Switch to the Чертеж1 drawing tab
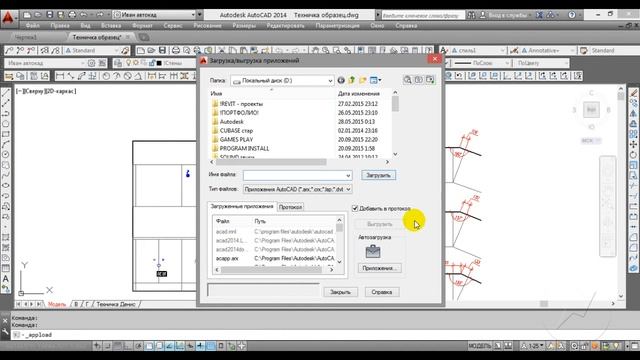The width and height of the screenshot is (640, 360). point(26,37)
